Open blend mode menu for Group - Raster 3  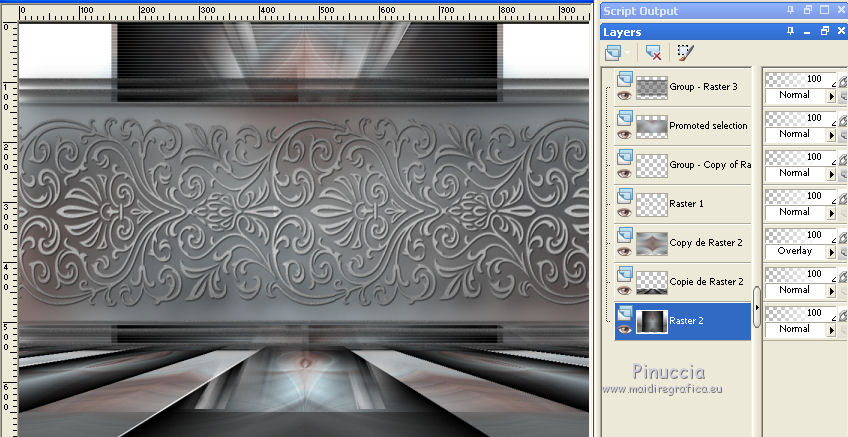tap(832, 96)
